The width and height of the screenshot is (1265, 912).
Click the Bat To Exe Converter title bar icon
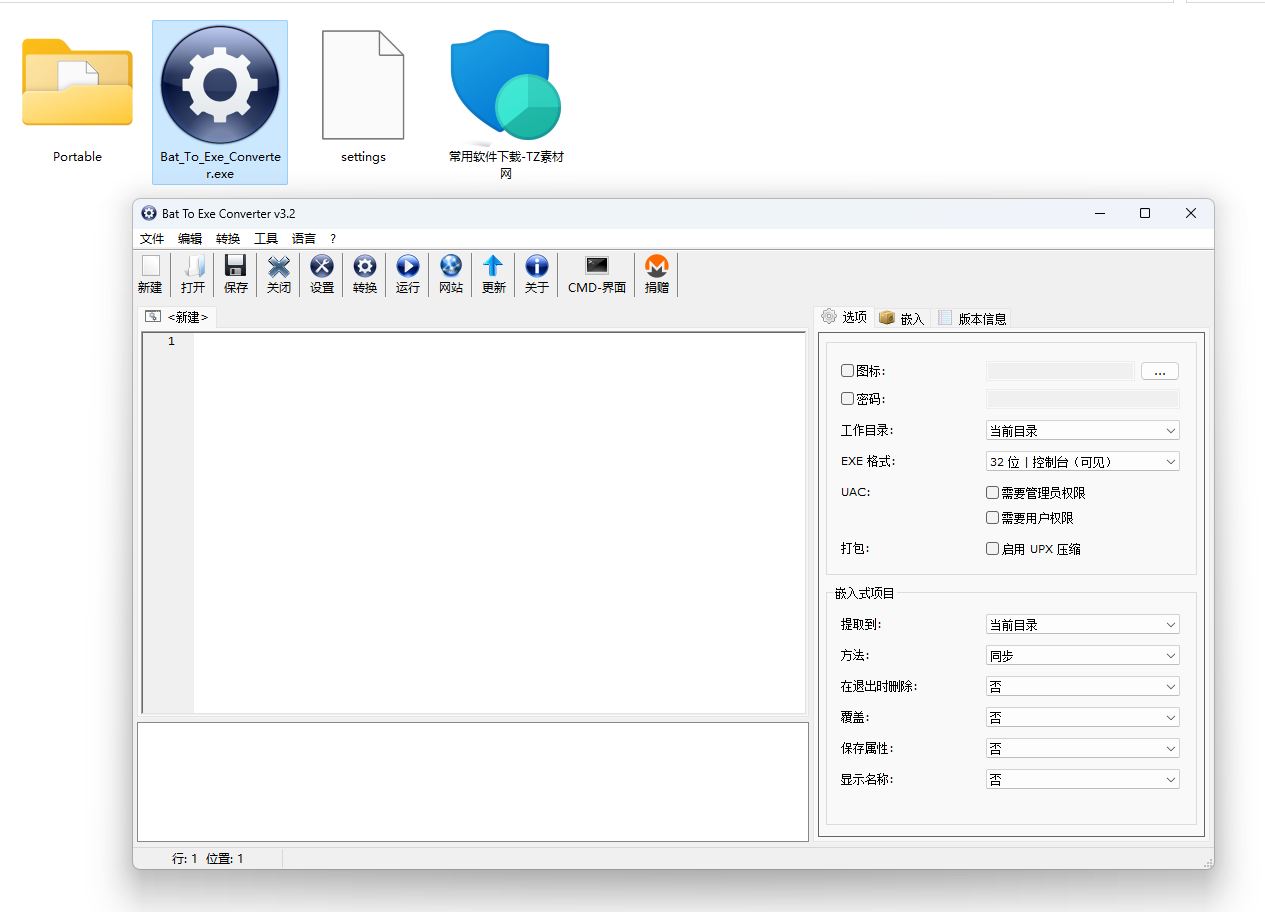(149, 213)
